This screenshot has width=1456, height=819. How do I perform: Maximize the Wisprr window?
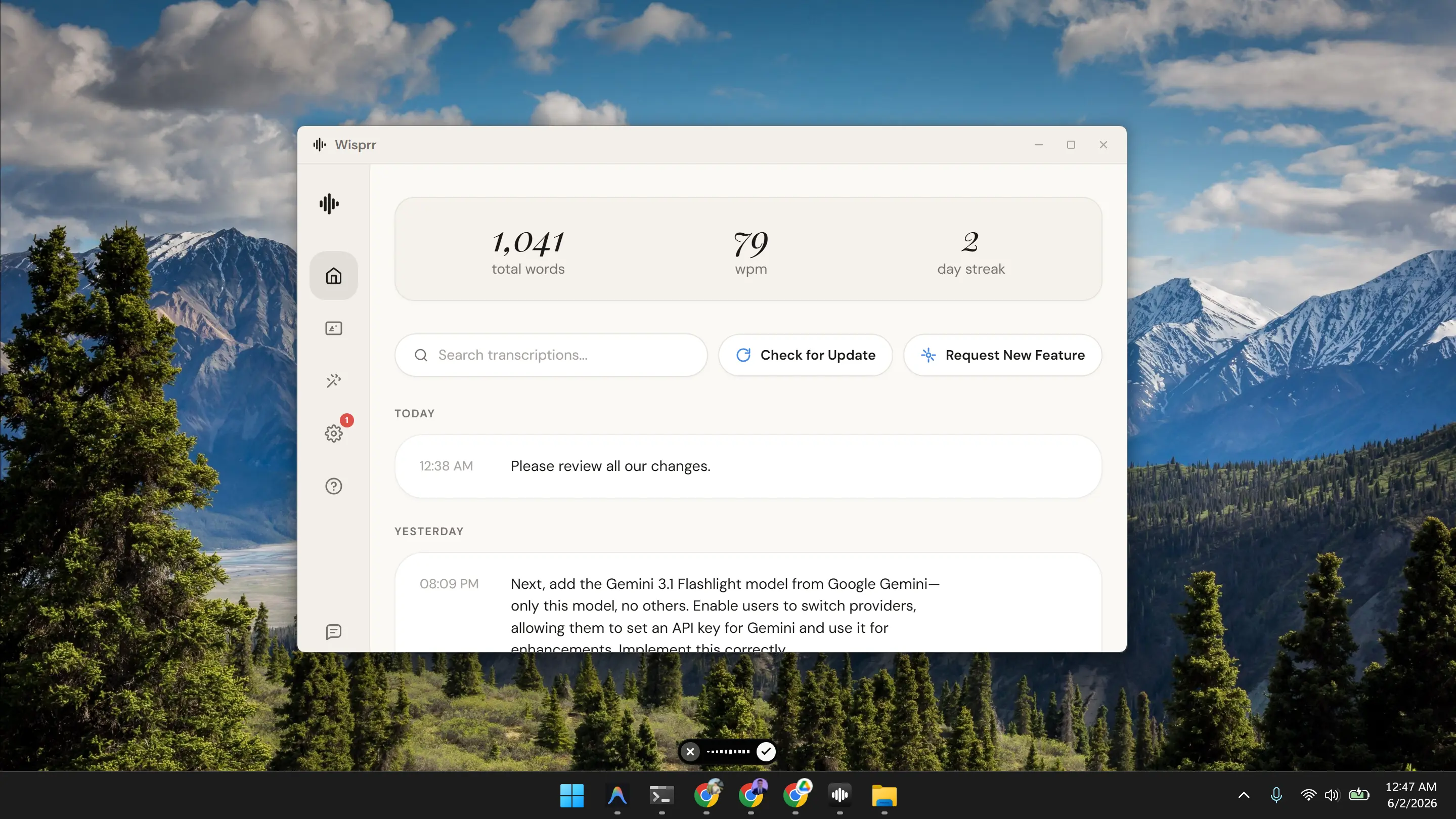[1071, 145]
